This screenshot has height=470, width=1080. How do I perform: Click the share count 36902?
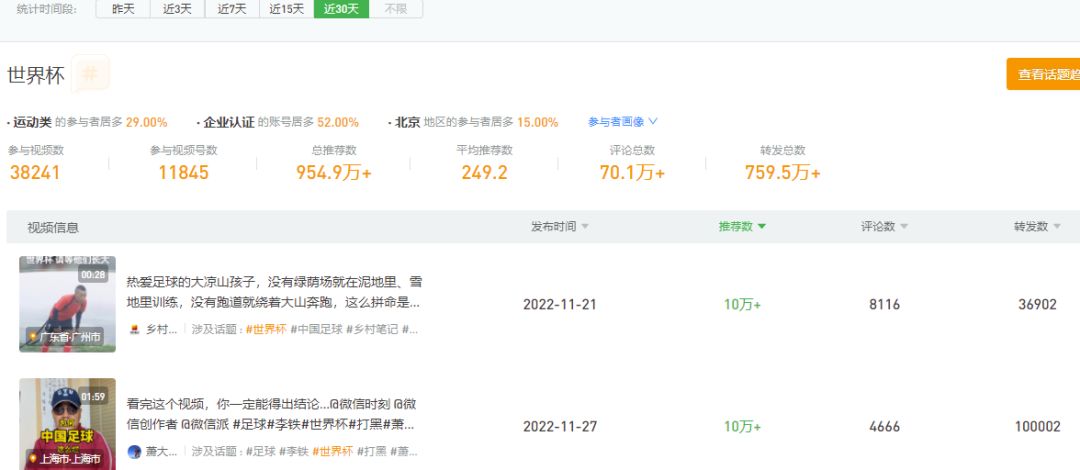(1037, 305)
